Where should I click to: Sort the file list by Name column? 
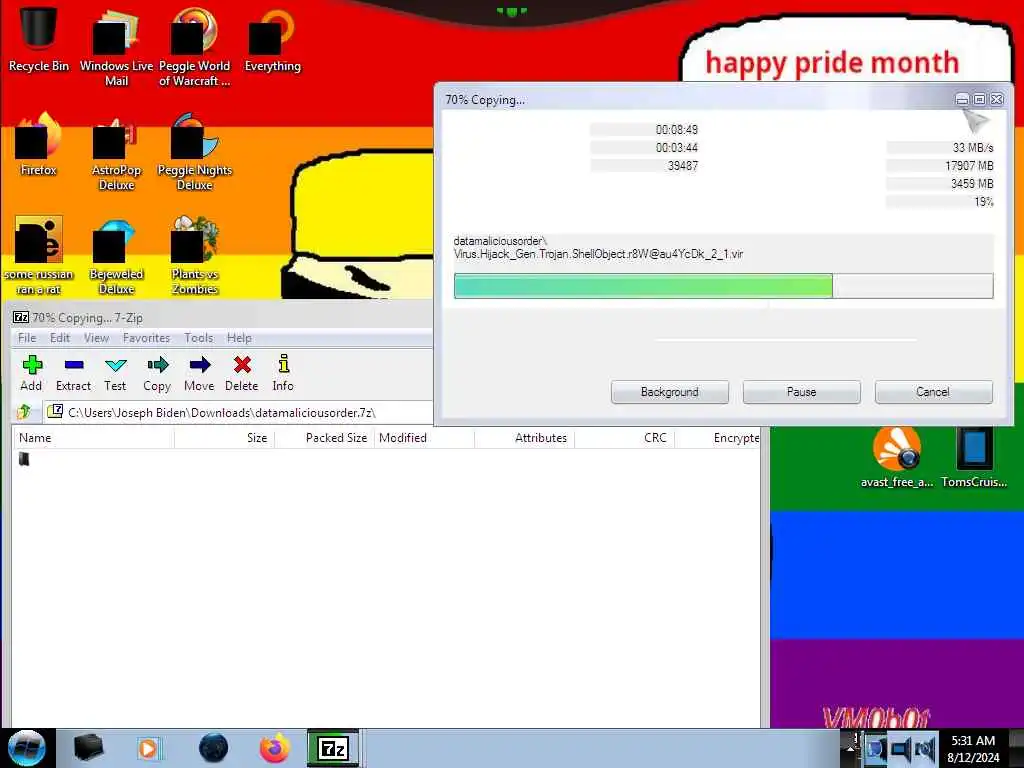(93, 438)
